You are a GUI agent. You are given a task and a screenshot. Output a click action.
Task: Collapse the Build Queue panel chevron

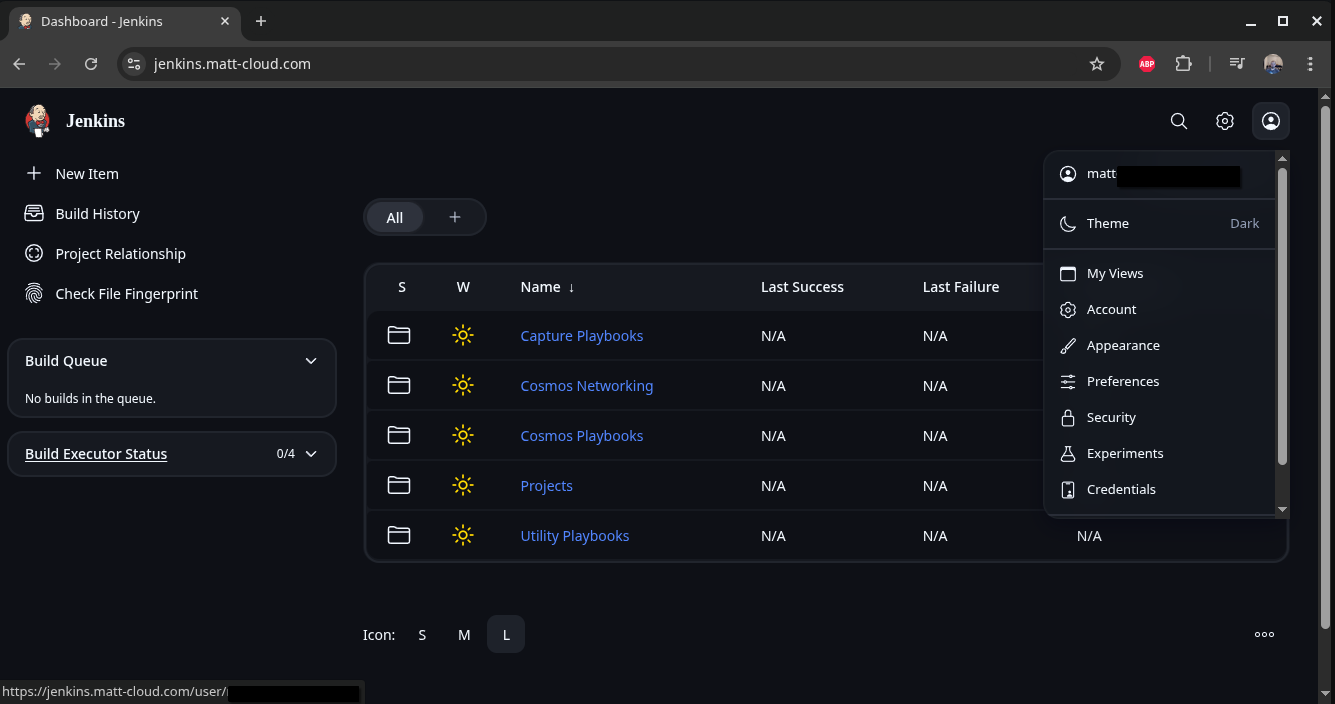311,361
